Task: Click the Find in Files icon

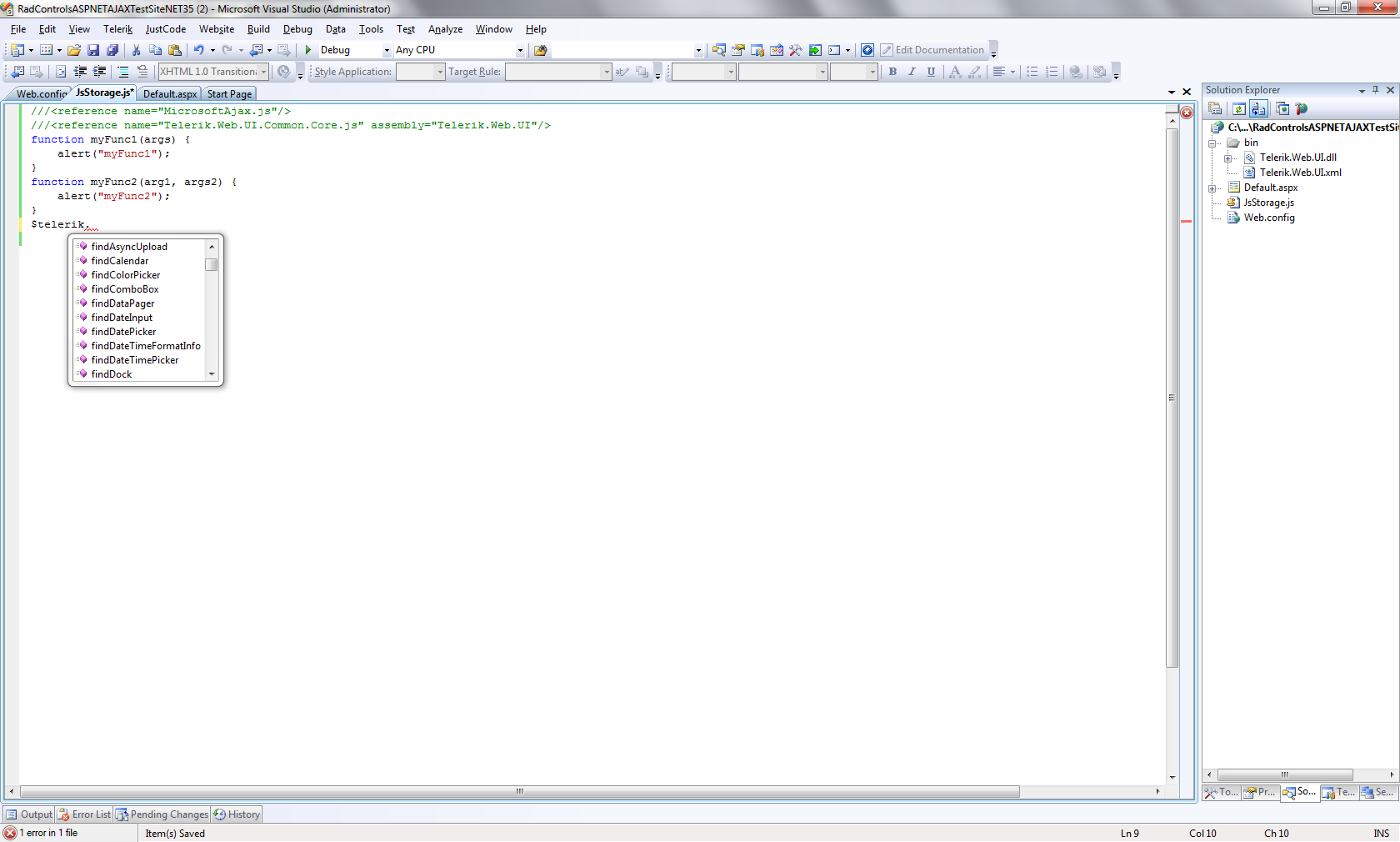Action: pos(540,50)
